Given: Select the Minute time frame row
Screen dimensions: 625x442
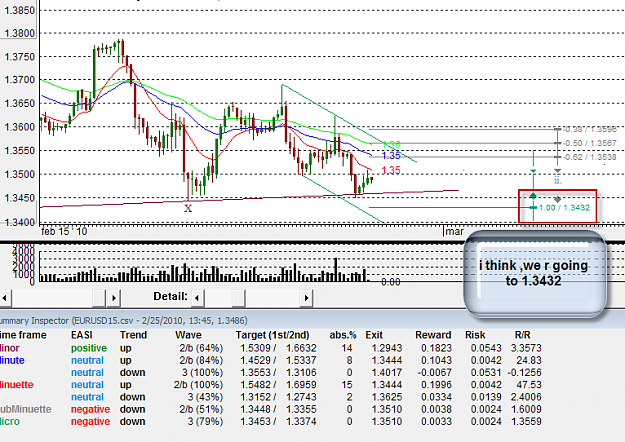Looking at the screenshot, I should (271, 361).
